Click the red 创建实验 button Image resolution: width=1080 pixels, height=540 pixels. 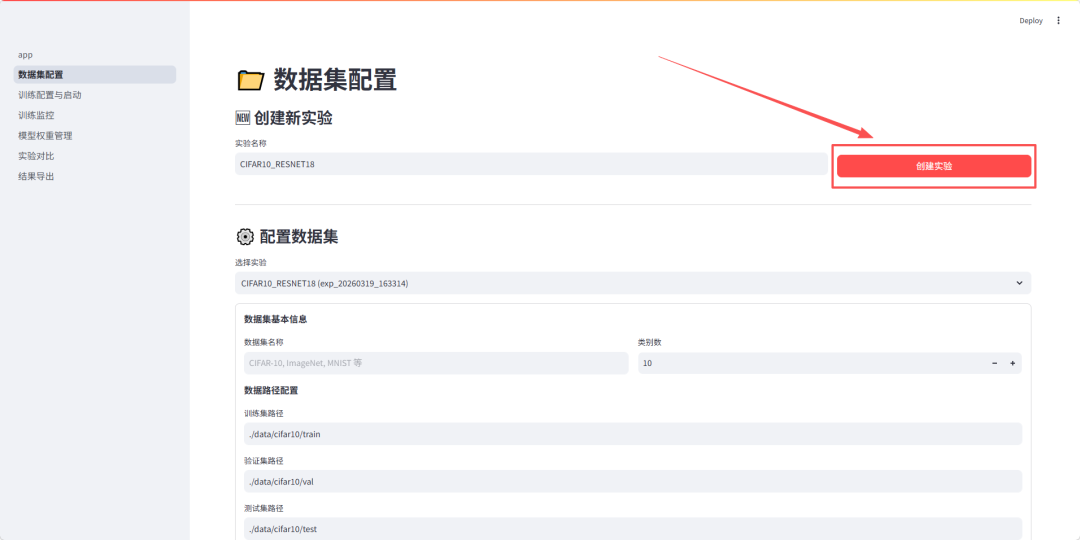[933, 166]
